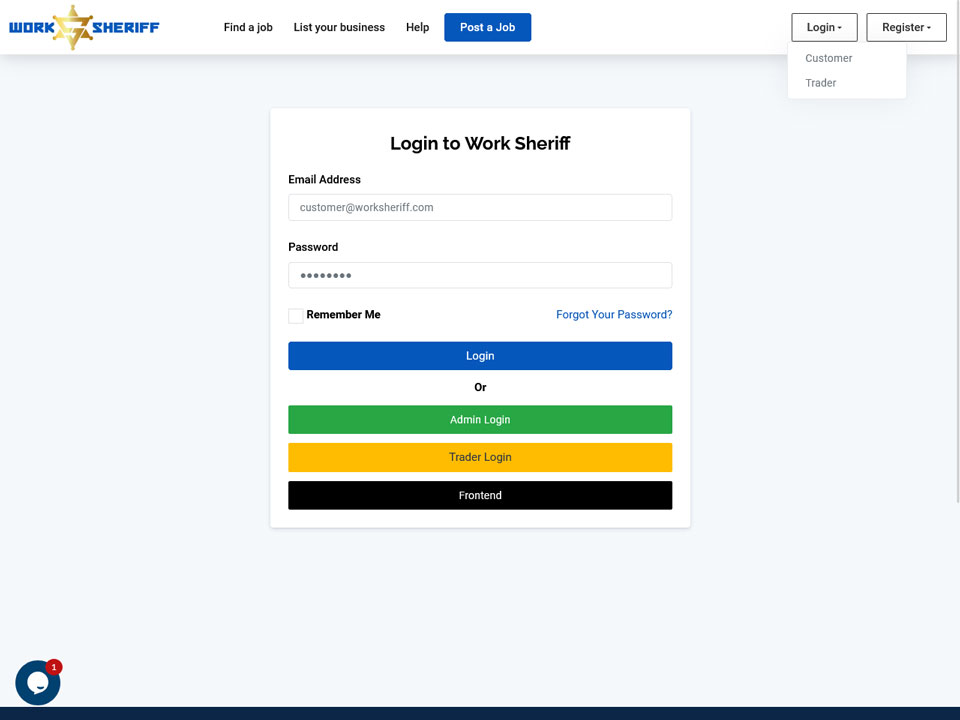Focus the Password input field
This screenshot has height=720, width=960.
pos(480,276)
